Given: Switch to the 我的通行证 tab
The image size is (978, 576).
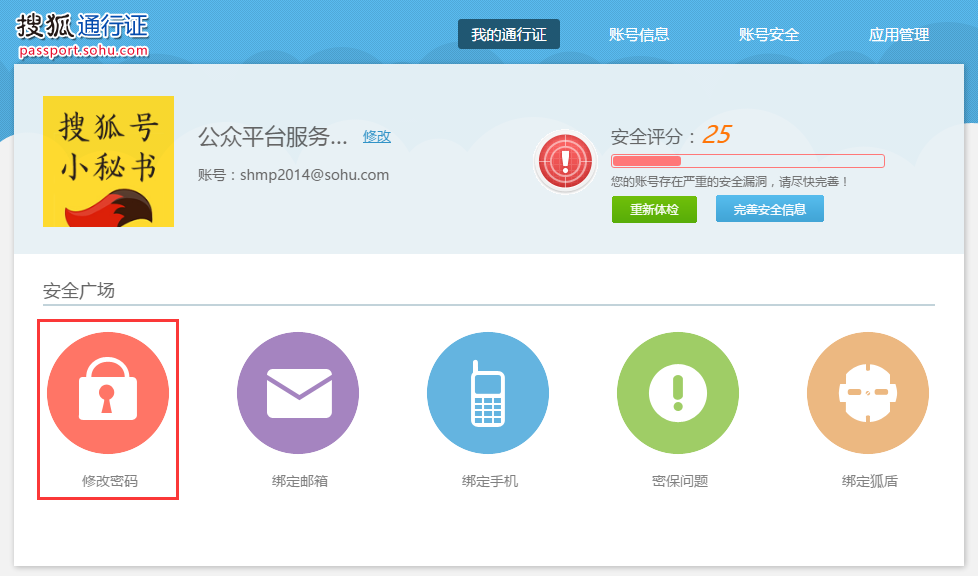Looking at the screenshot, I should click(x=509, y=34).
